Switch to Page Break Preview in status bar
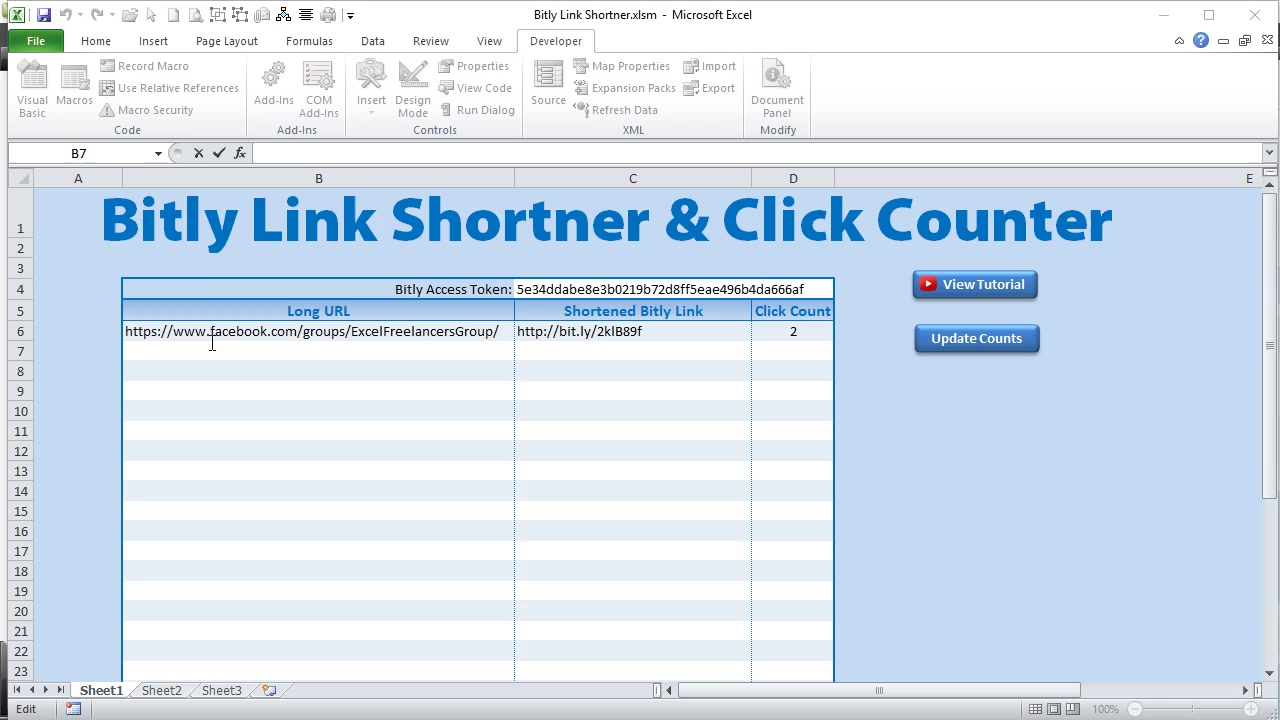This screenshot has width=1280, height=720. pos(1072,709)
